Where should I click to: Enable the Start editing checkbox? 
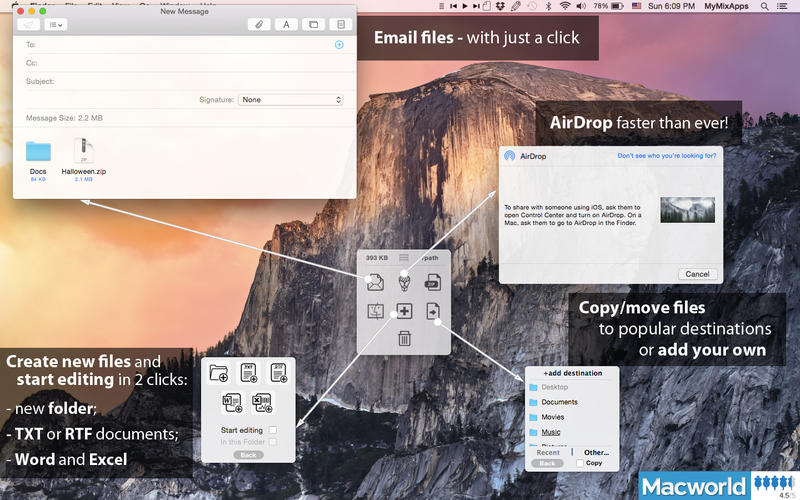coord(273,430)
